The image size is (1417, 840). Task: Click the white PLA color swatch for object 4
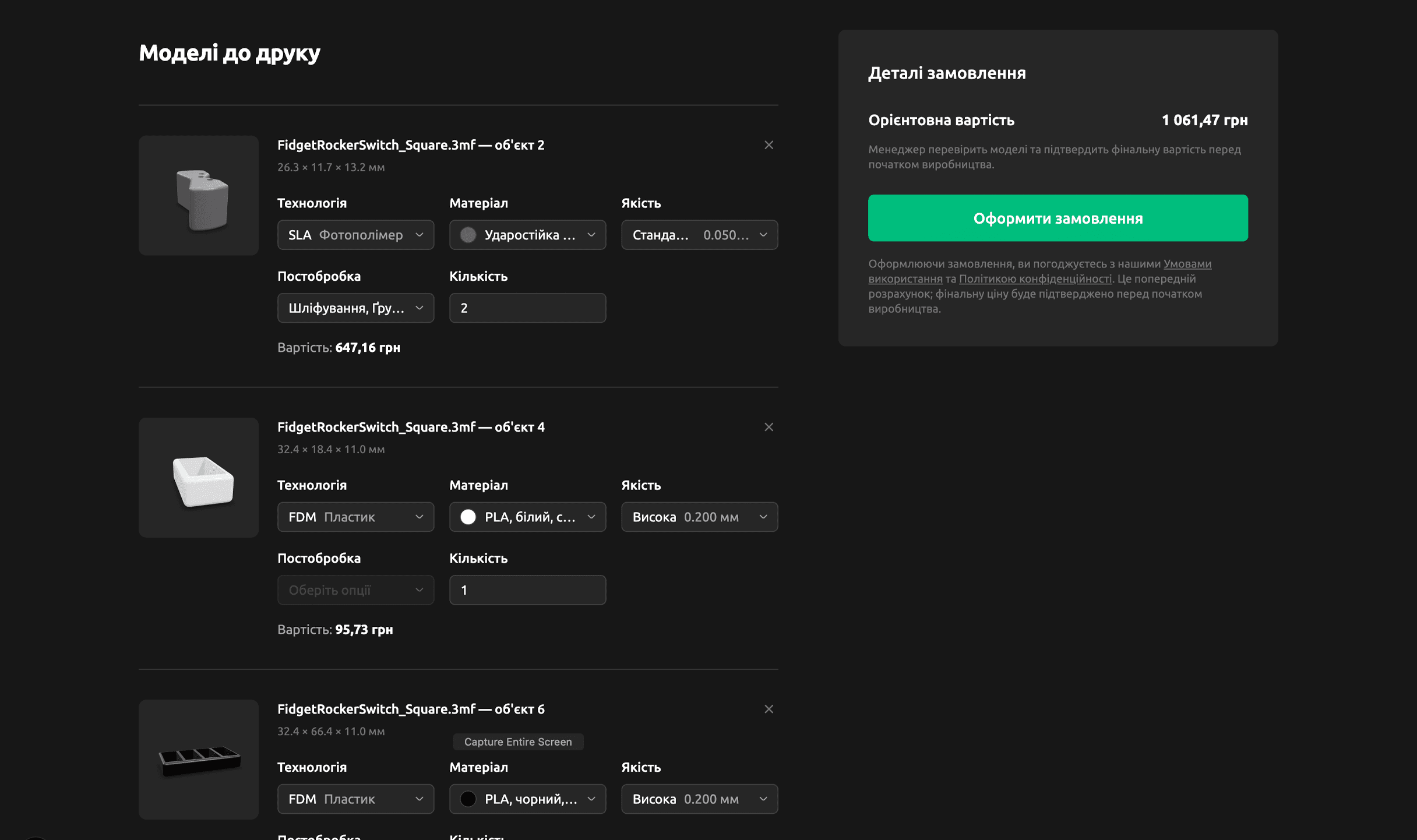coord(468,517)
